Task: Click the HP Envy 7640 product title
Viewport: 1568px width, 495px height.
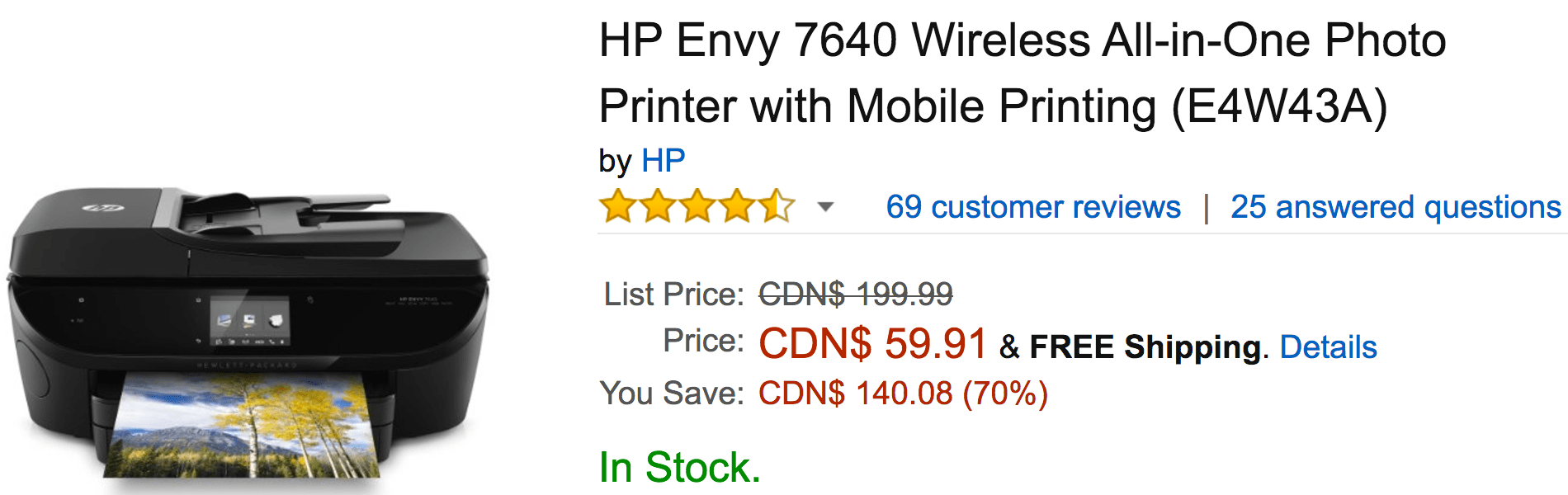Action: 1022,74
